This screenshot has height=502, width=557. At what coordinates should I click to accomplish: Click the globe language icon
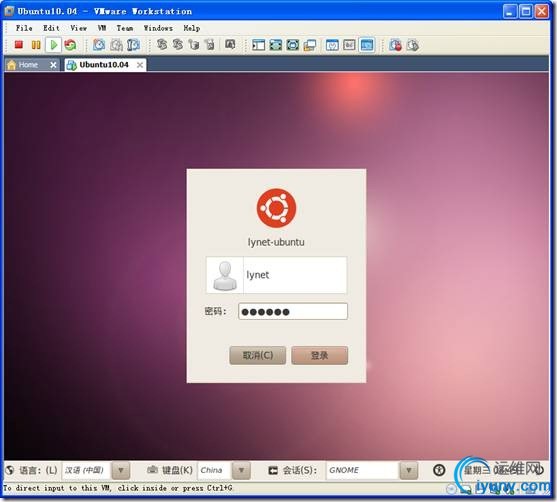point(10,470)
